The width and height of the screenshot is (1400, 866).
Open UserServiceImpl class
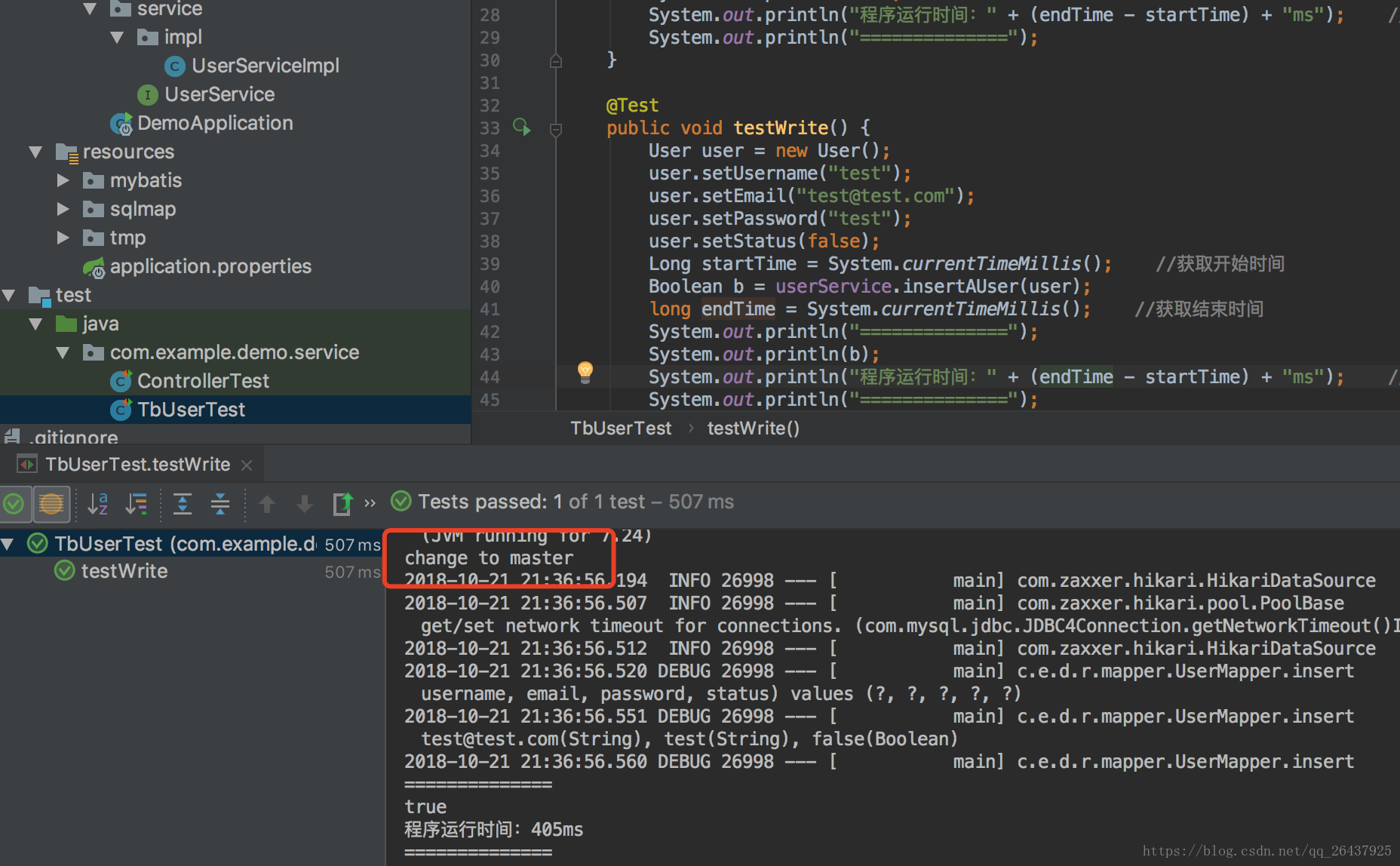[266, 66]
